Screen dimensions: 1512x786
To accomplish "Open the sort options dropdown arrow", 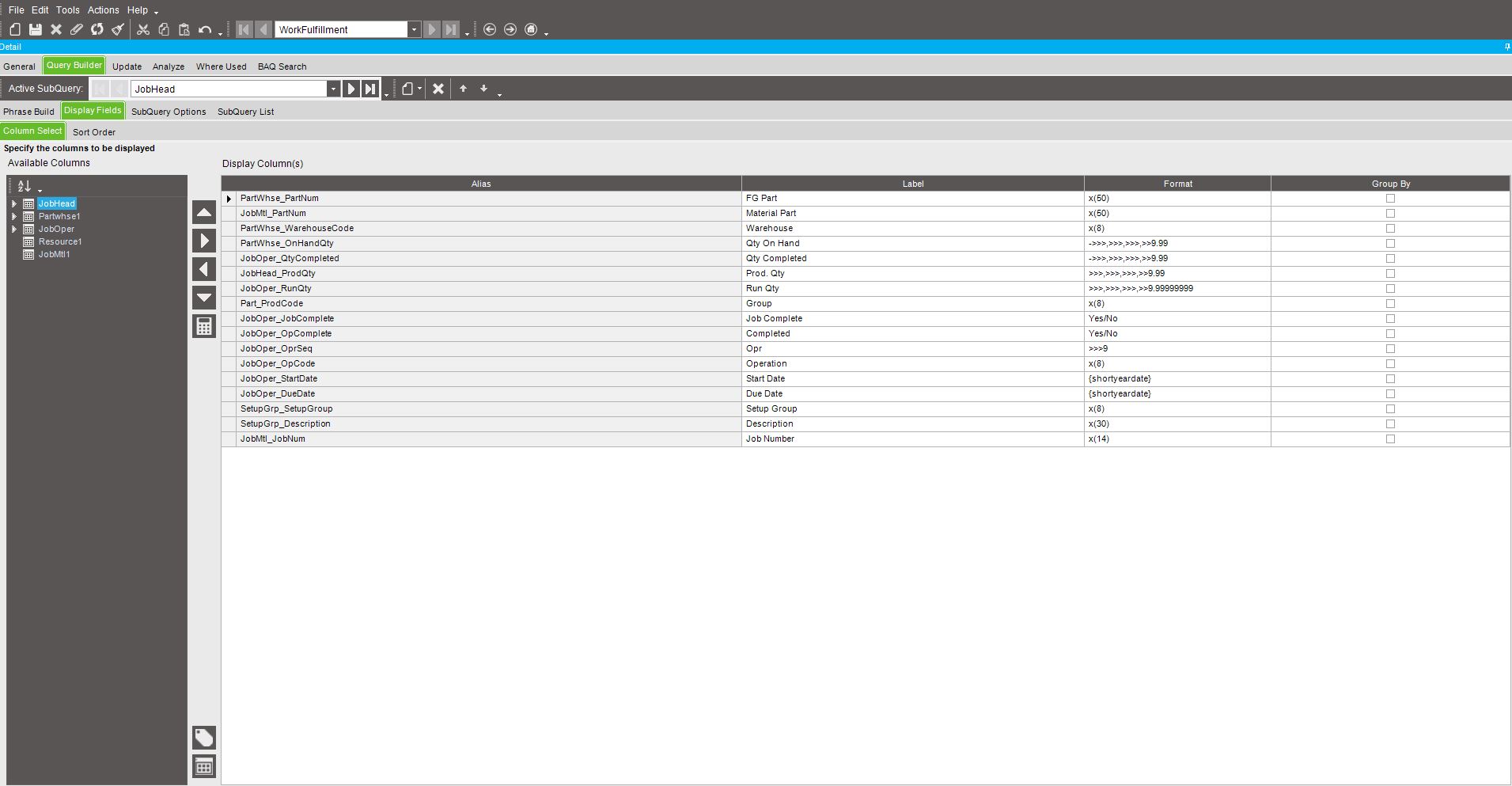I will tap(40, 189).
